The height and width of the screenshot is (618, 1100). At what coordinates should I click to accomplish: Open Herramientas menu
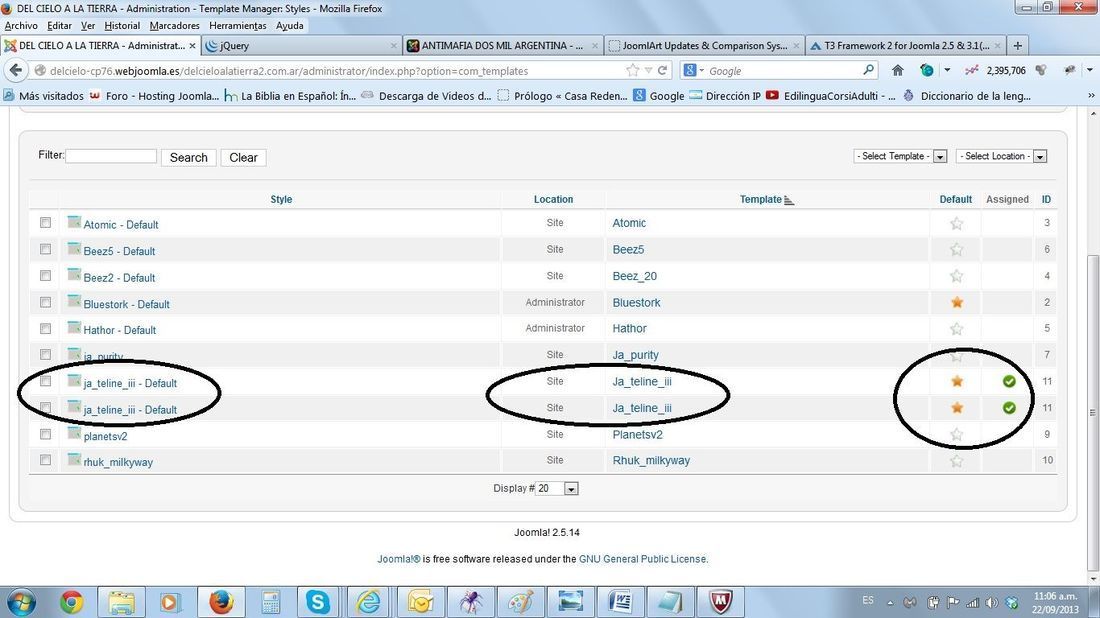click(238, 25)
